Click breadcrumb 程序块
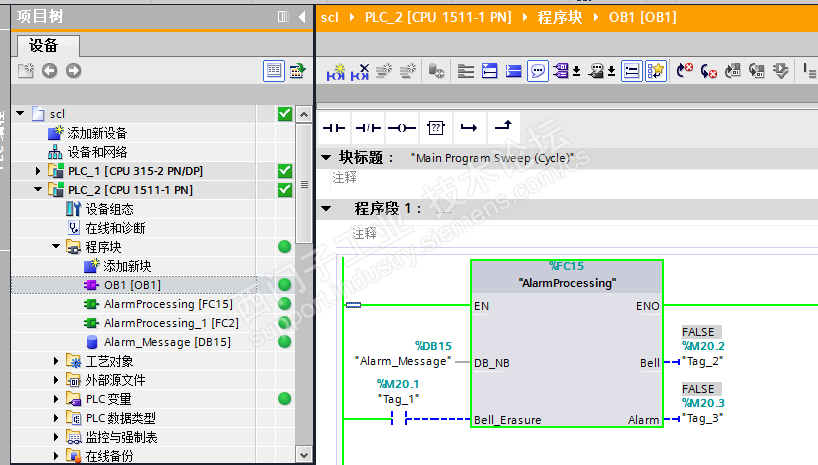Image resolution: width=818 pixels, height=465 pixels. pos(560,17)
